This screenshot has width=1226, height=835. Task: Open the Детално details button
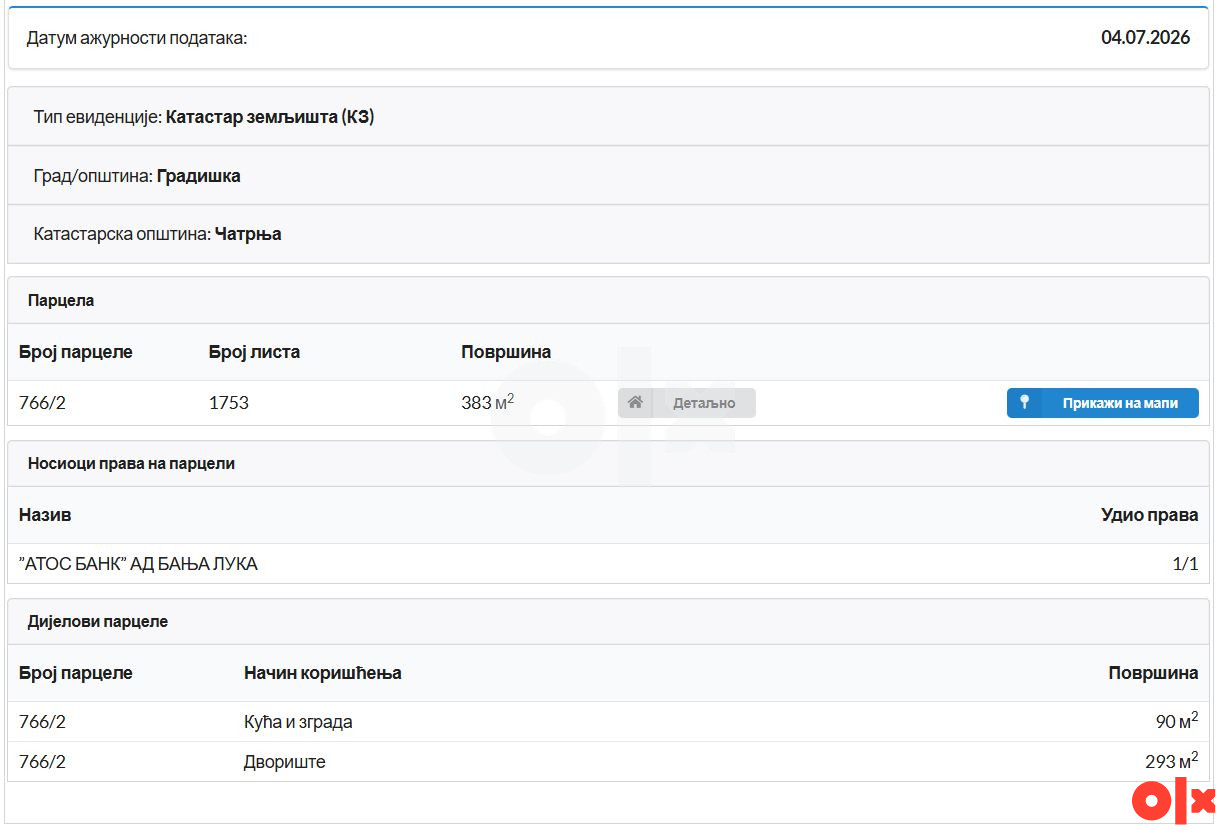[x=687, y=403]
